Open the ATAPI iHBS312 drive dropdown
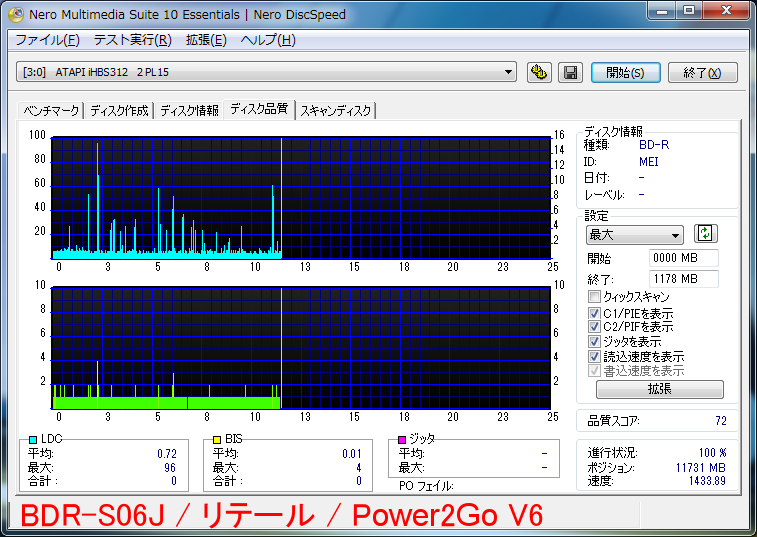 [x=266, y=72]
